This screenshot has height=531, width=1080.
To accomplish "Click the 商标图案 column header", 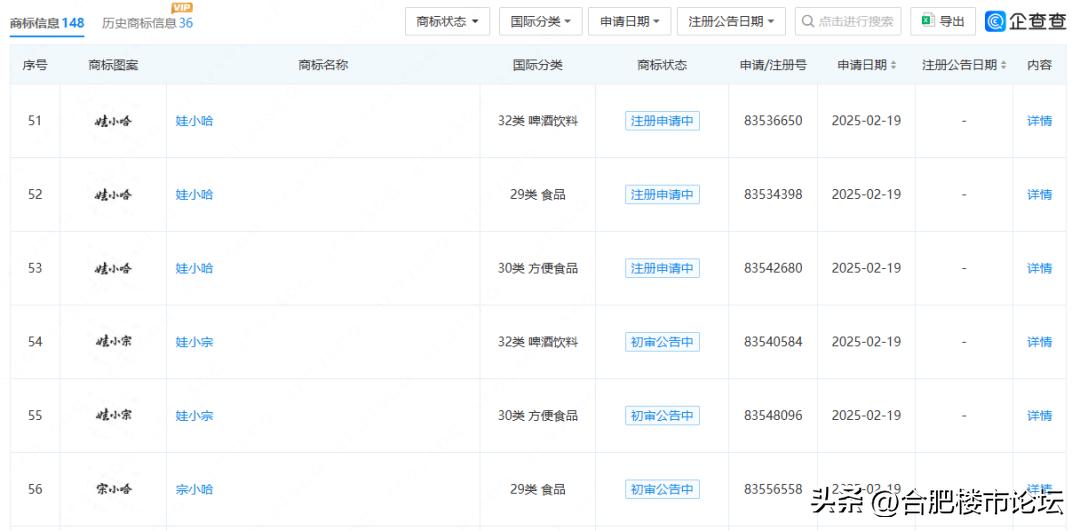I will point(113,65).
